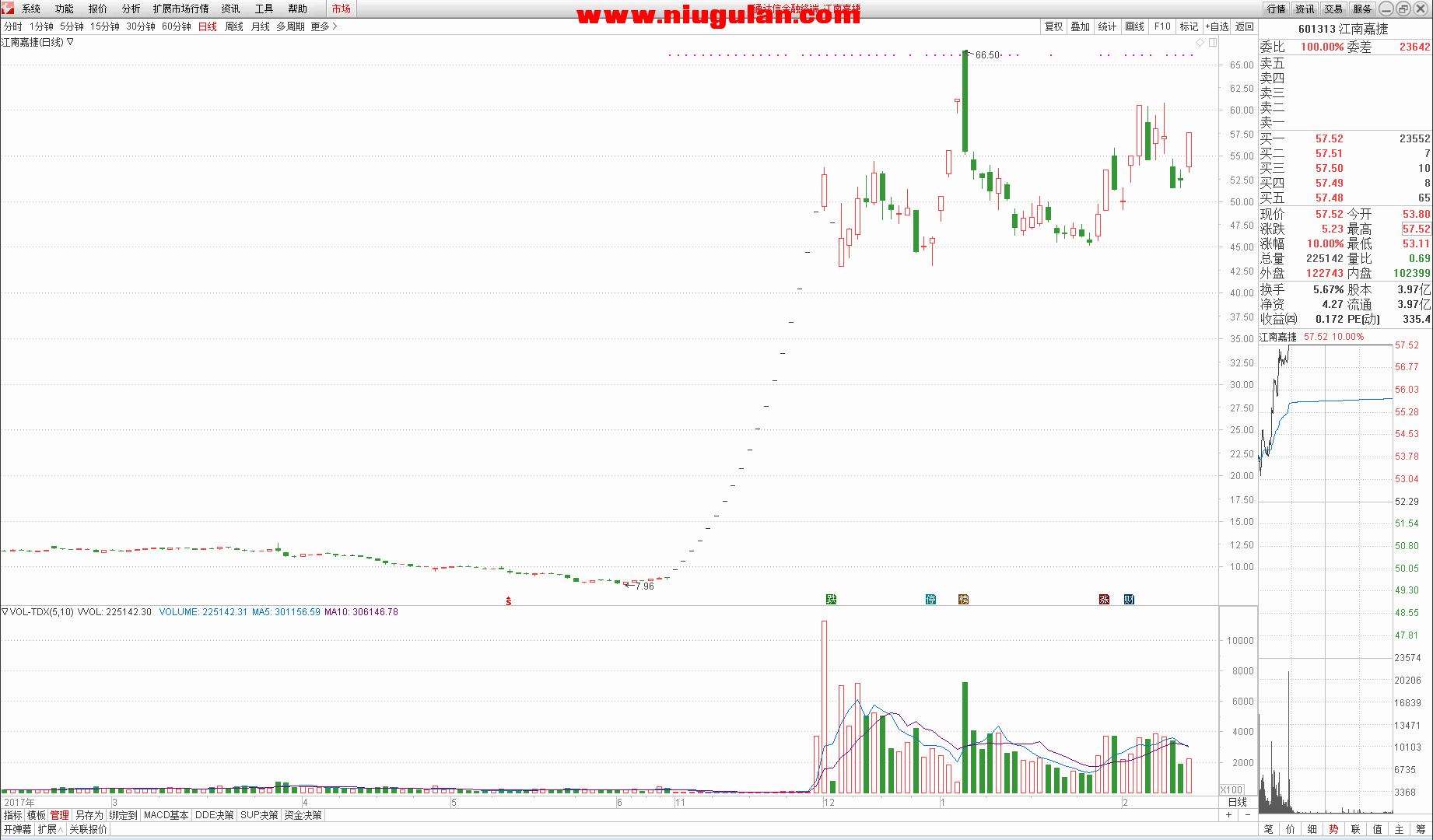Open the 系统 menu
Image resolution: width=1433 pixels, height=840 pixels.
point(31,9)
